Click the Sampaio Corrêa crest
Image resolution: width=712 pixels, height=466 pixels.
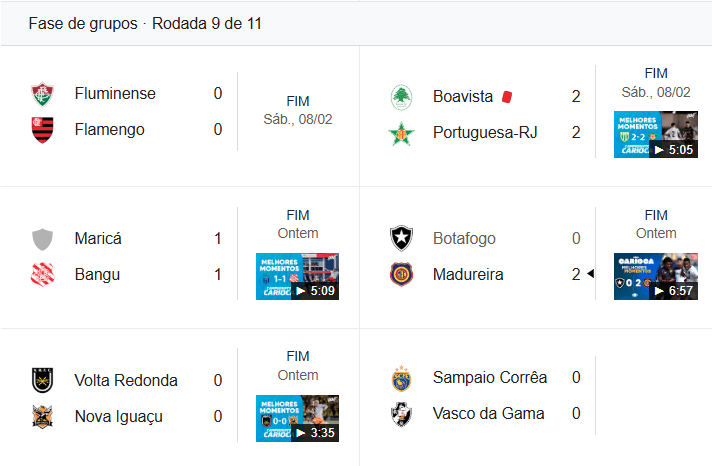pyautogui.click(x=401, y=378)
